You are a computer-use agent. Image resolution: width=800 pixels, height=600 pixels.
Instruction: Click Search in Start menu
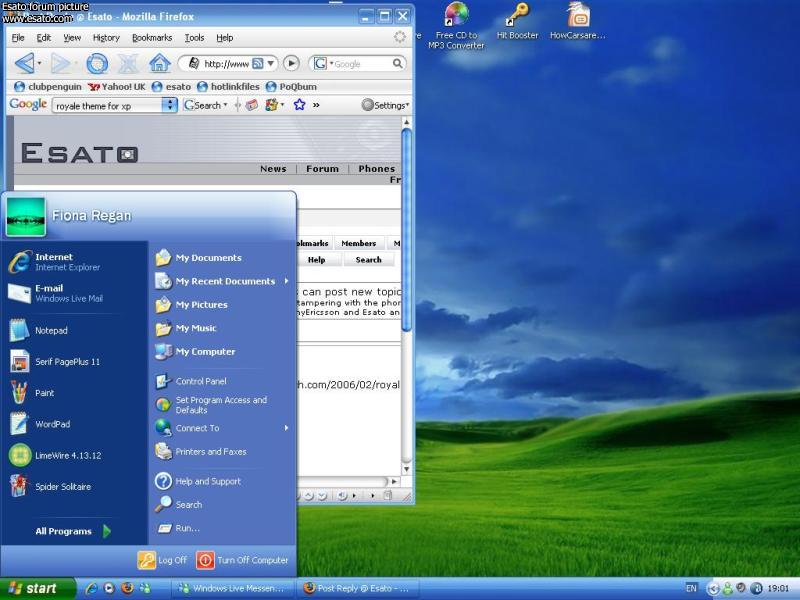pos(179,505)
